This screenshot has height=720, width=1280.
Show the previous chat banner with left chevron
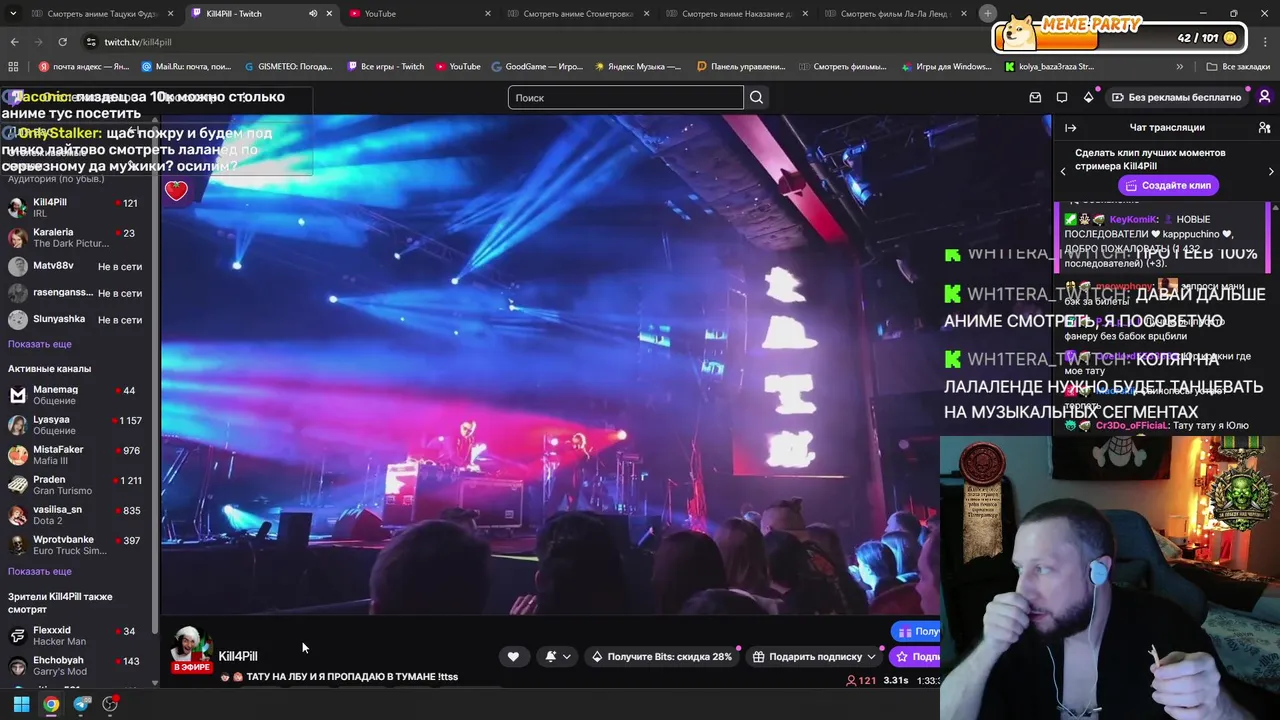[x=1063, y=171]
